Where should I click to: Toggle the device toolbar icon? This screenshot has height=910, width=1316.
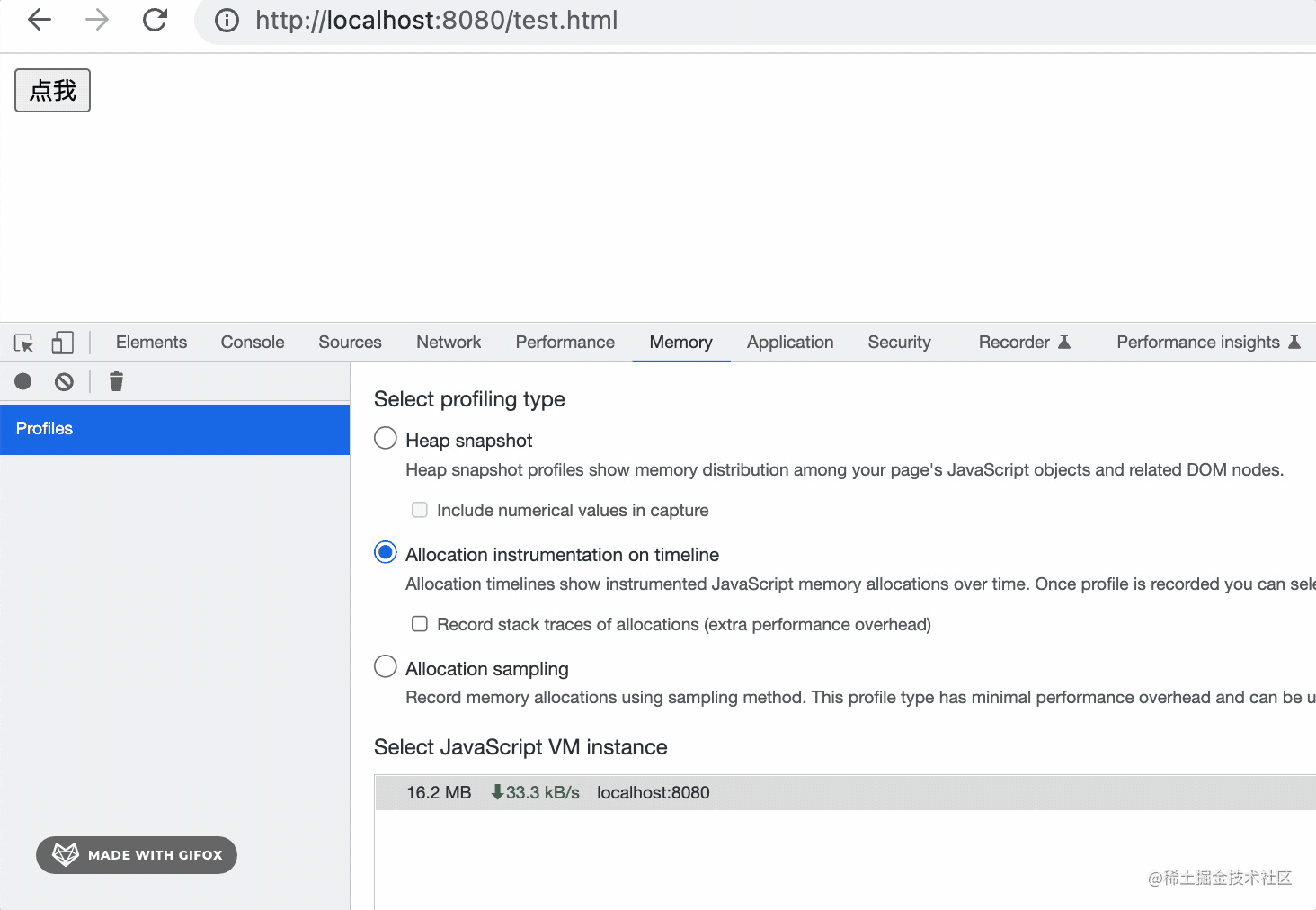tap(62, 343)
